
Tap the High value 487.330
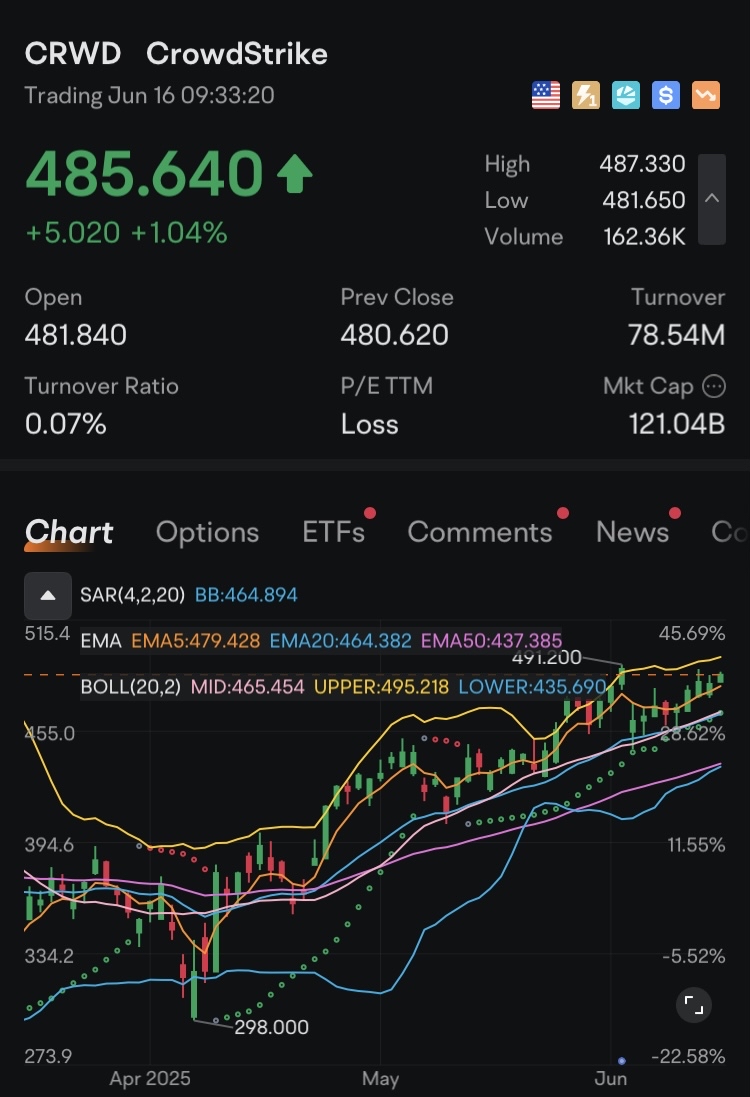[x=642, y=164]
